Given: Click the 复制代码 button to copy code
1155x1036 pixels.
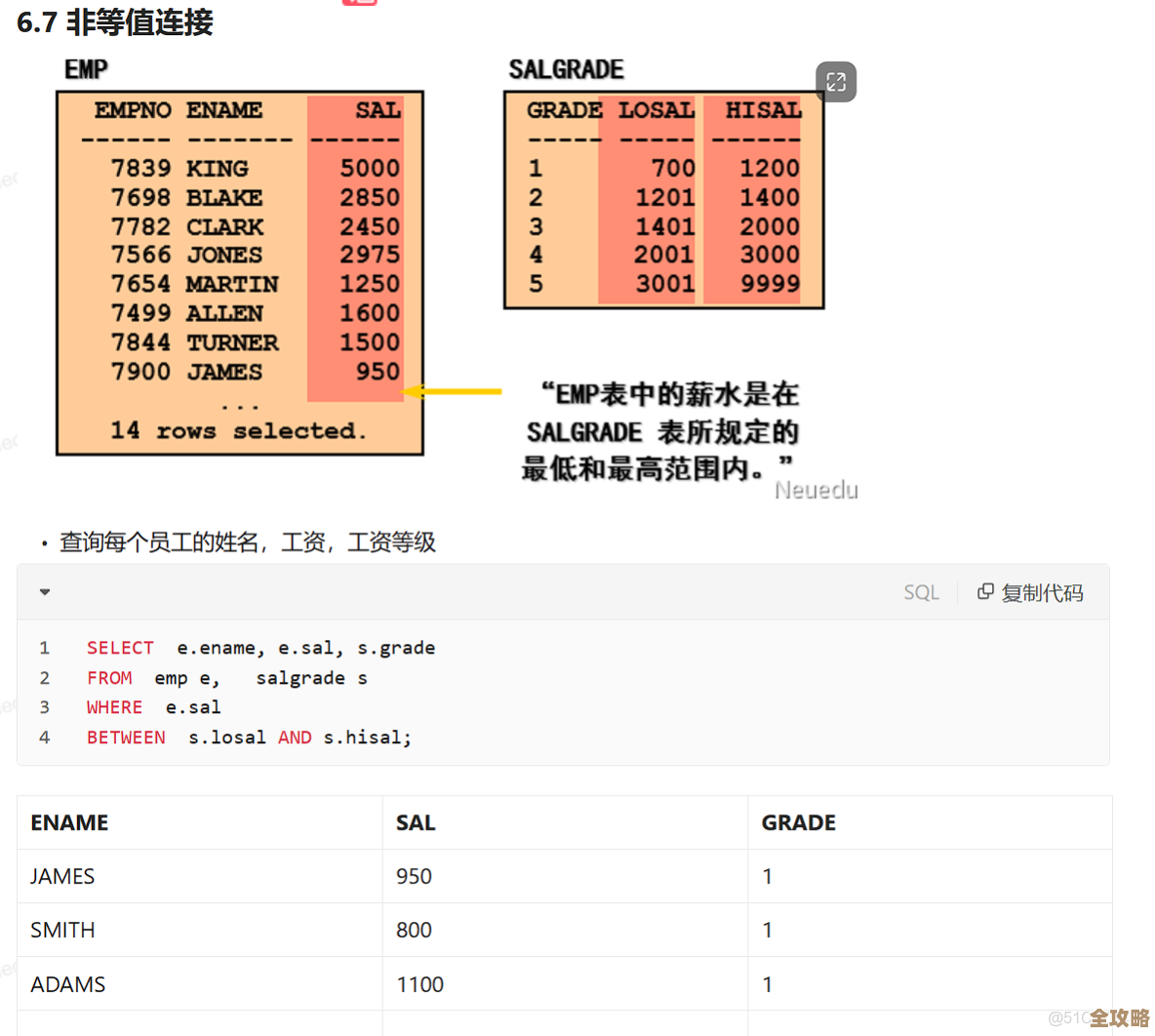Looking at the screenshot, I should [x=1041, y=591].
